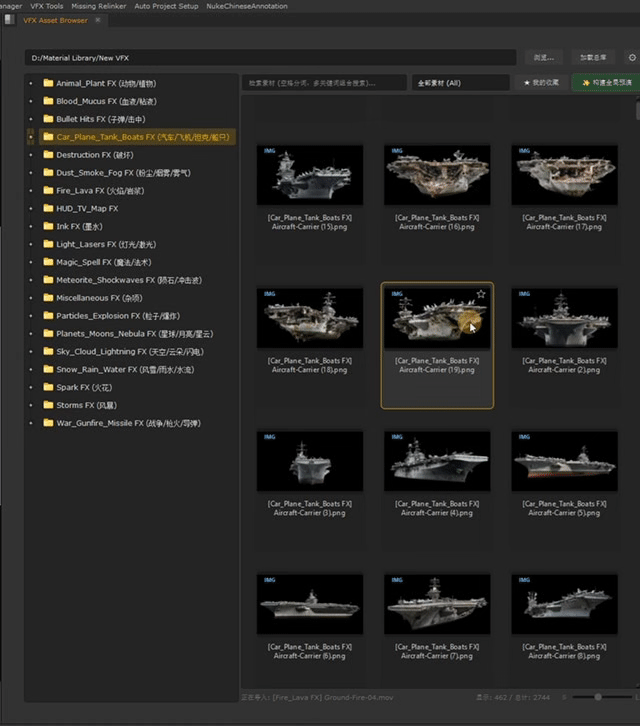Click the Dust_Smoke_Fog FX folder icon
This screenshot has width=640, height=726.
coord(48,172)
